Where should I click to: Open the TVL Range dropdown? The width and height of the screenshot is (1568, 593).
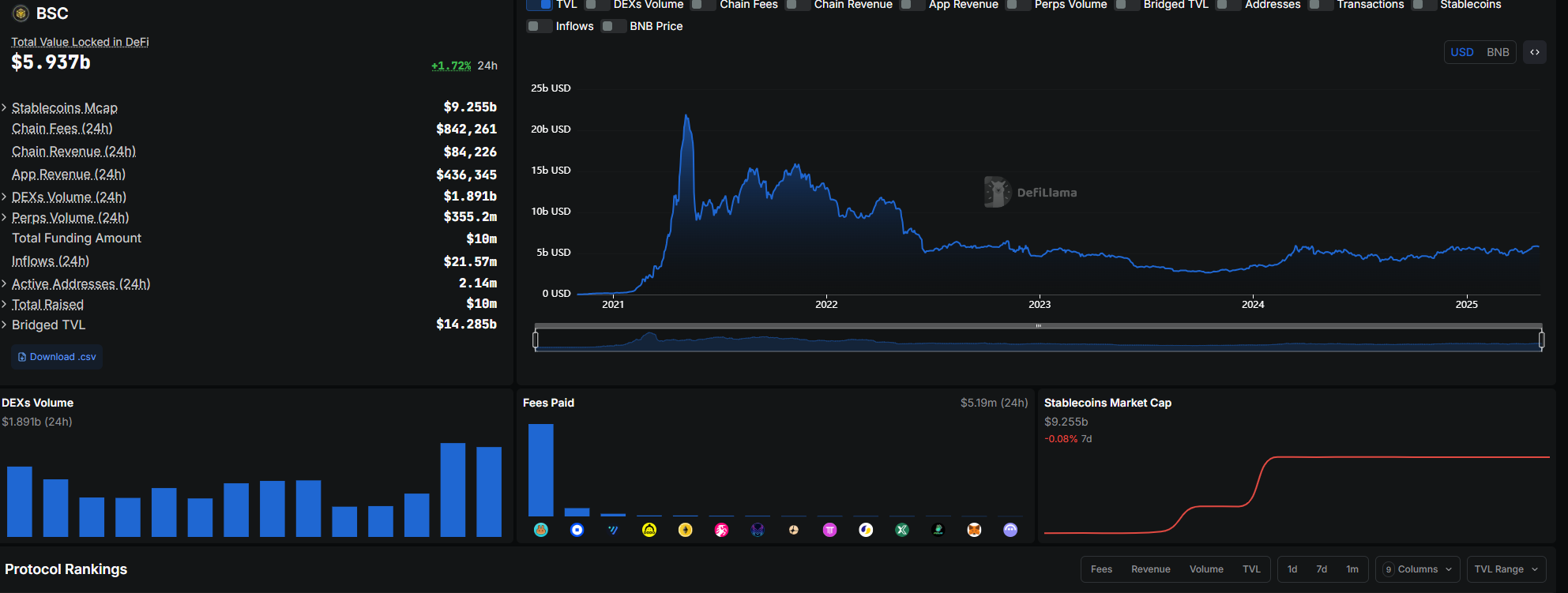1506,569
